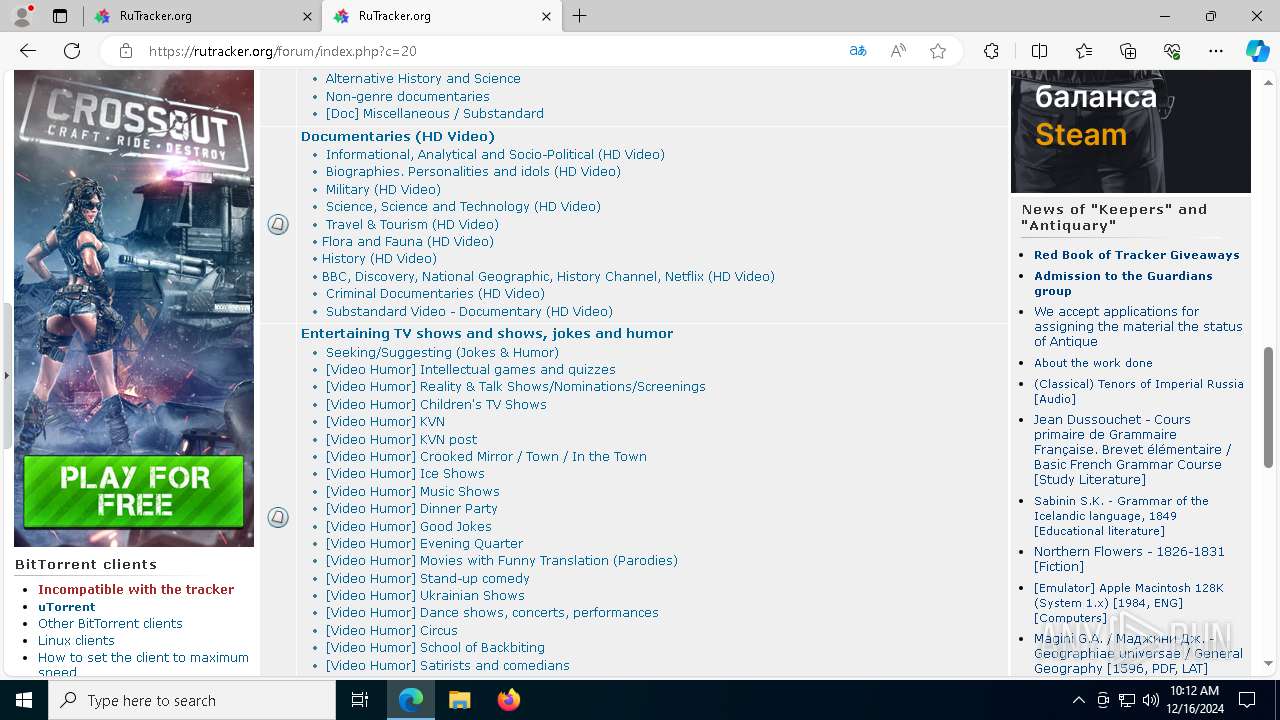Activate the read aloud icon
The image size is (1280, 720).
898,51
